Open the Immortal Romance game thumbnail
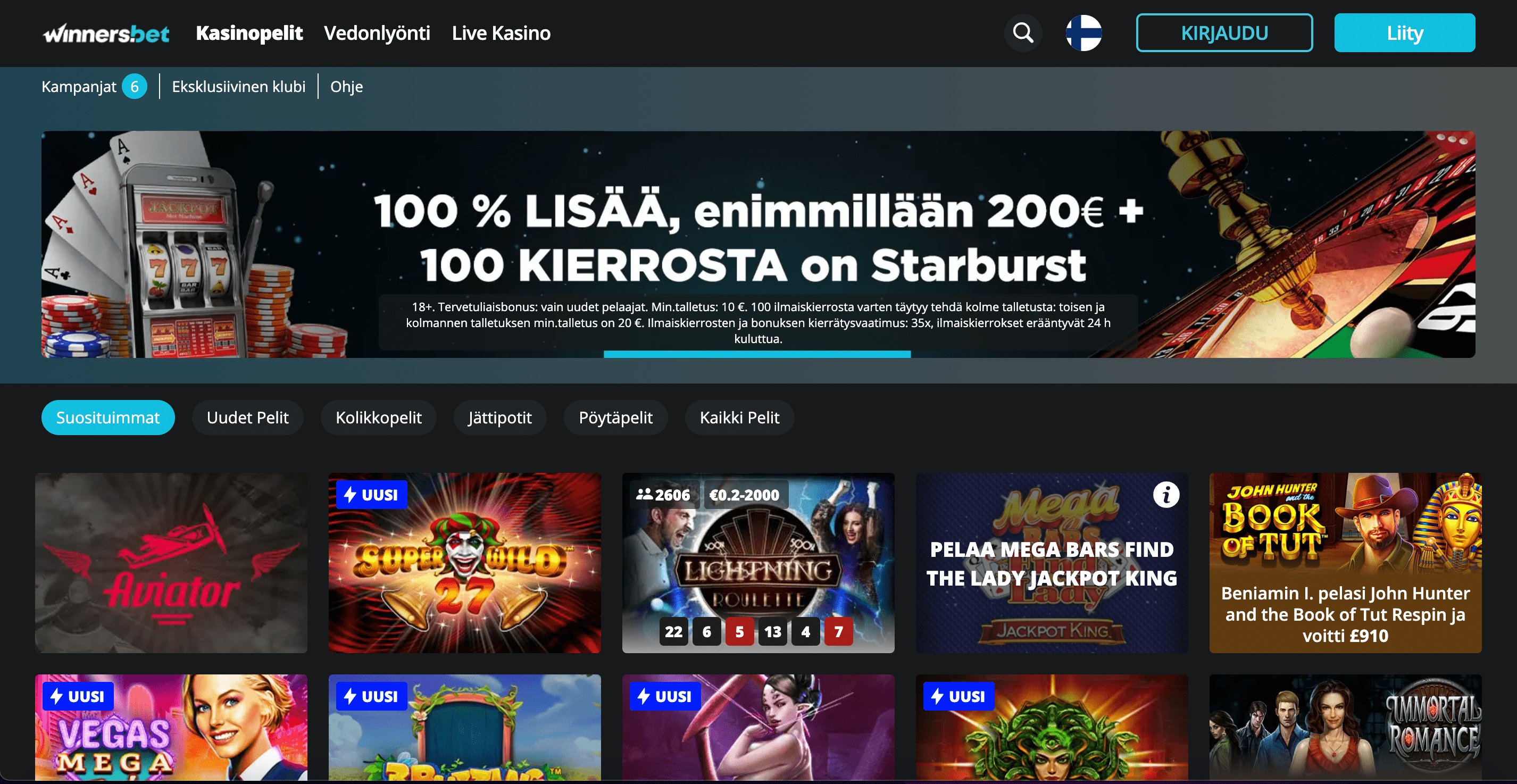This screenshot has width=1517, height=784. coord(1345,728)
